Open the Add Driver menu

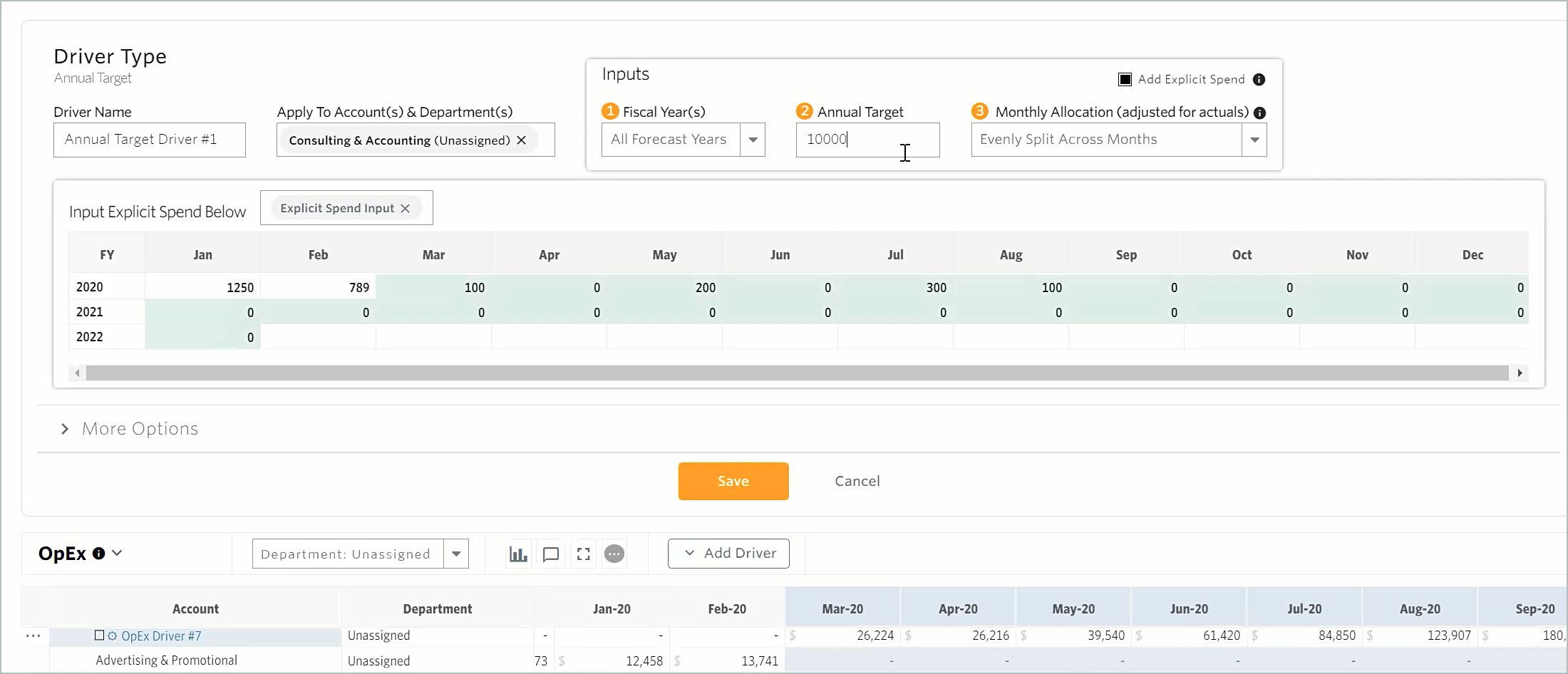(728, 554)
